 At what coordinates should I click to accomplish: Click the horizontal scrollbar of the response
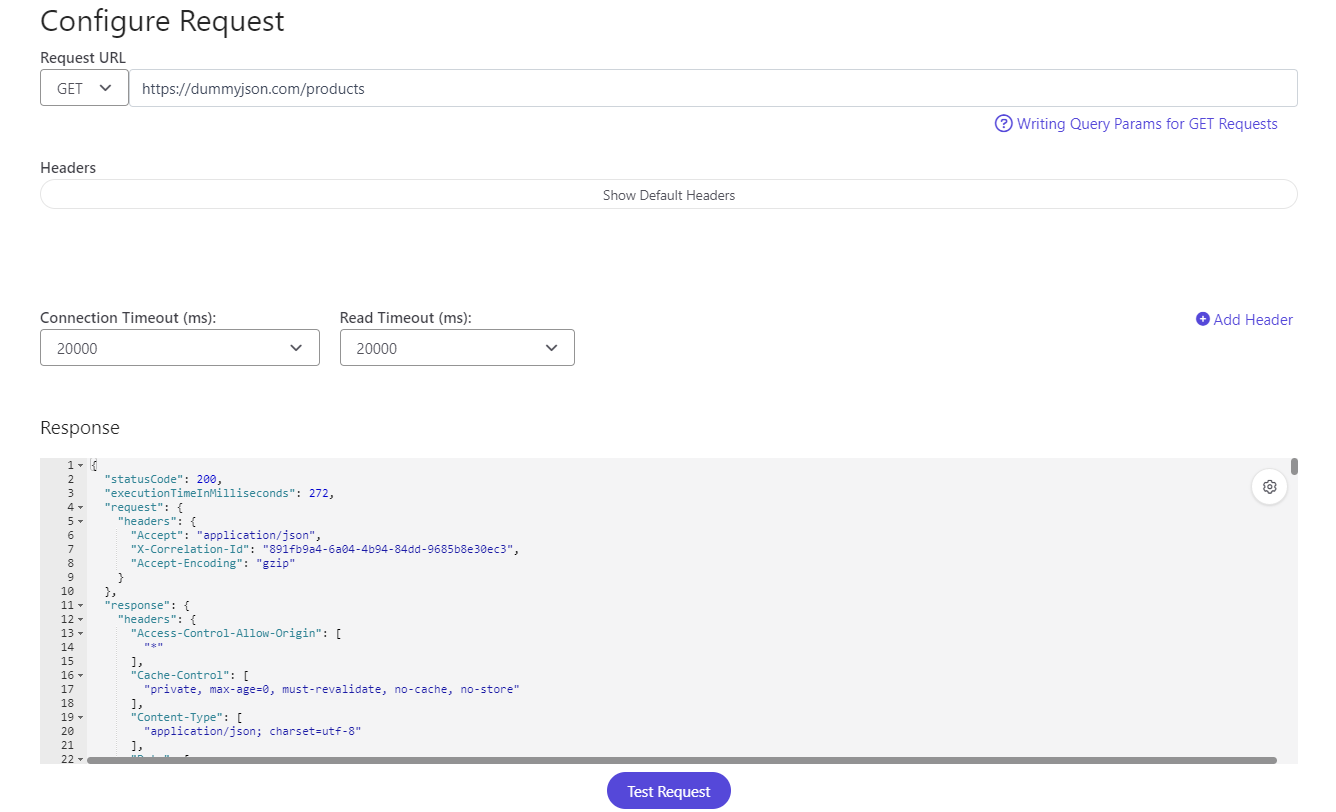tap(682, 760)
